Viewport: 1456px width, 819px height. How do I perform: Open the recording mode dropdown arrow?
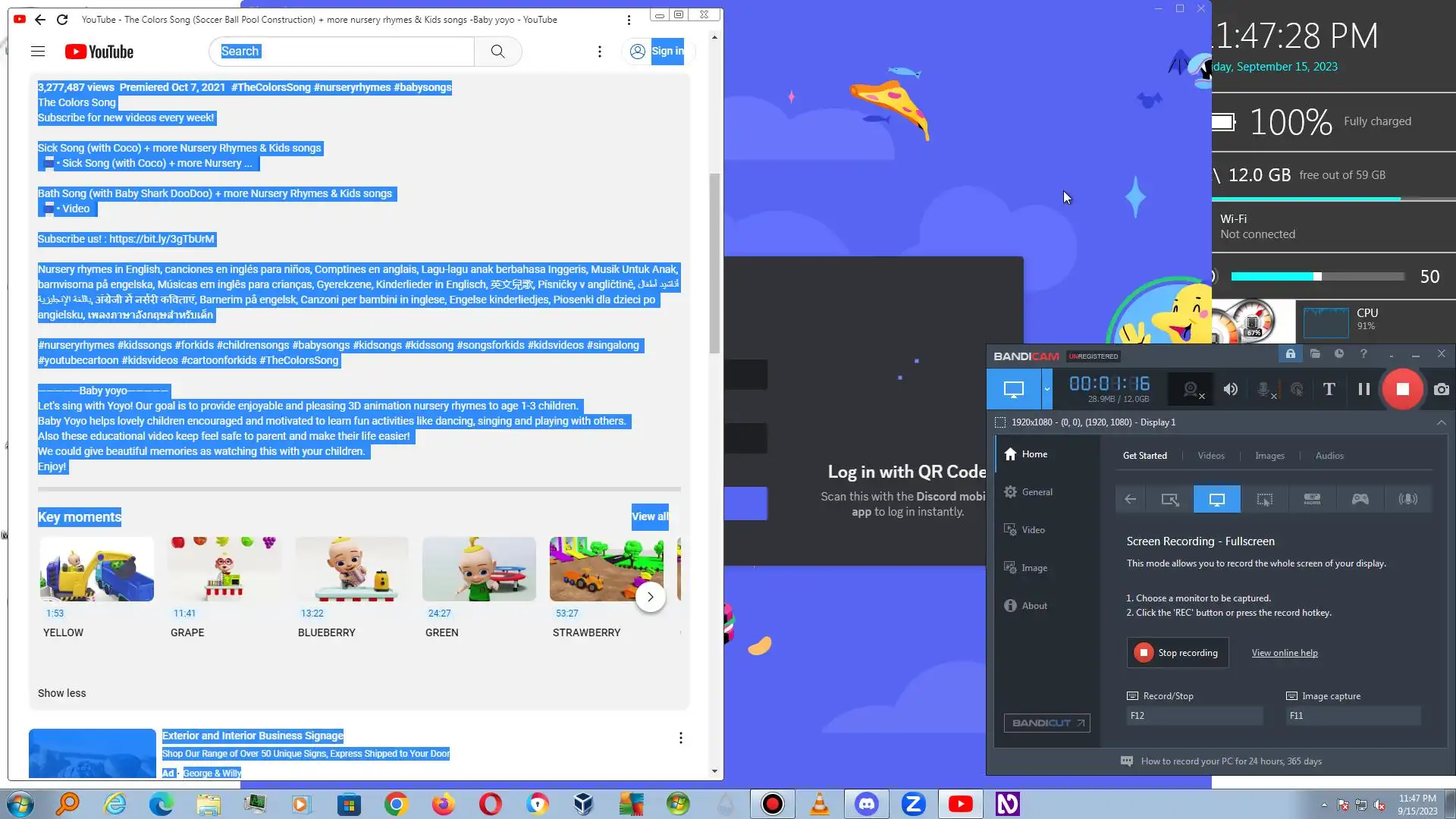click(1046, 389)
